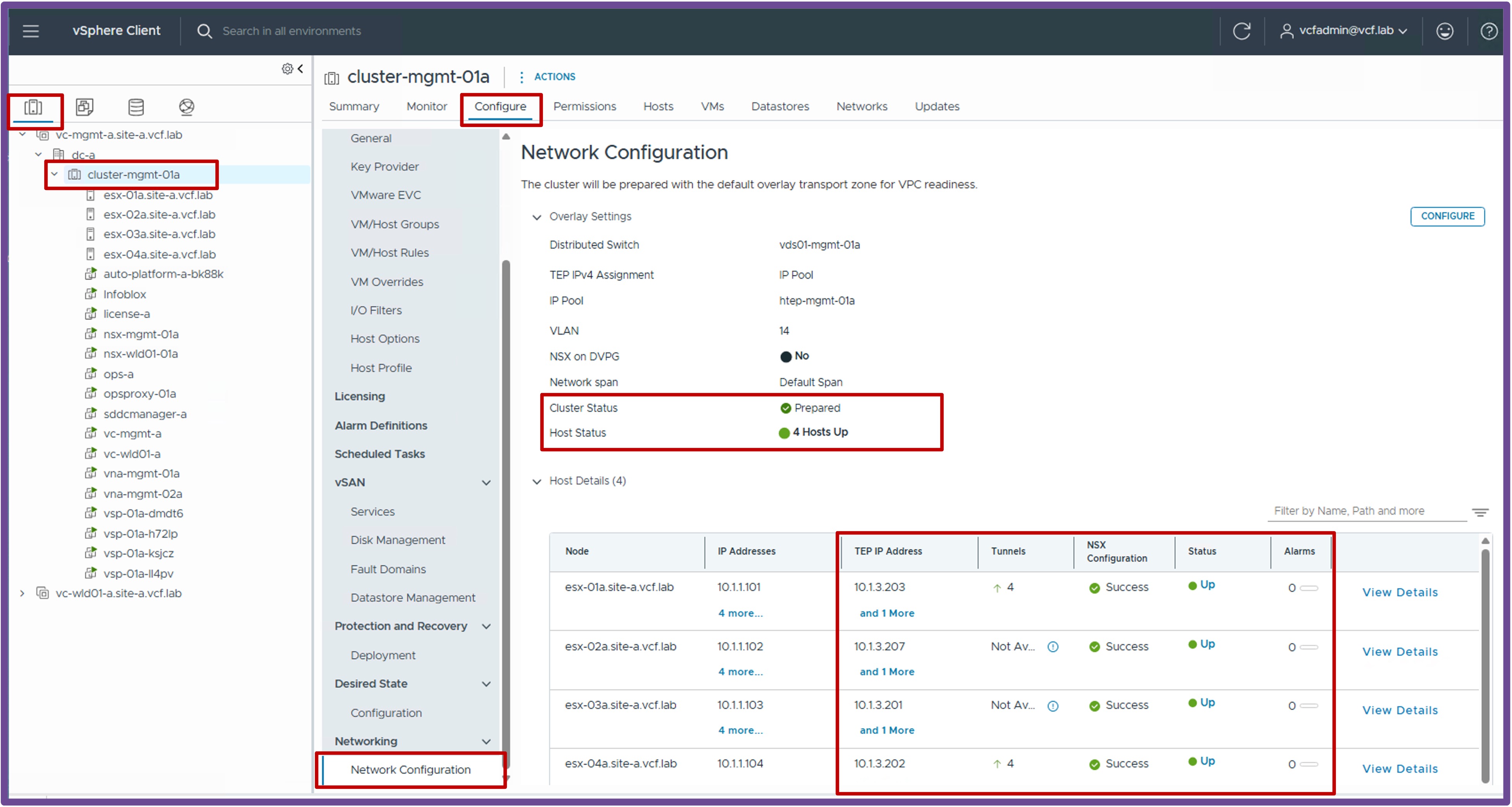The height and width of the screenshot is (807, 1512).
Task: Click the sidebar settings gear icon
Action: pyautogui.click(x=287, y=69)
